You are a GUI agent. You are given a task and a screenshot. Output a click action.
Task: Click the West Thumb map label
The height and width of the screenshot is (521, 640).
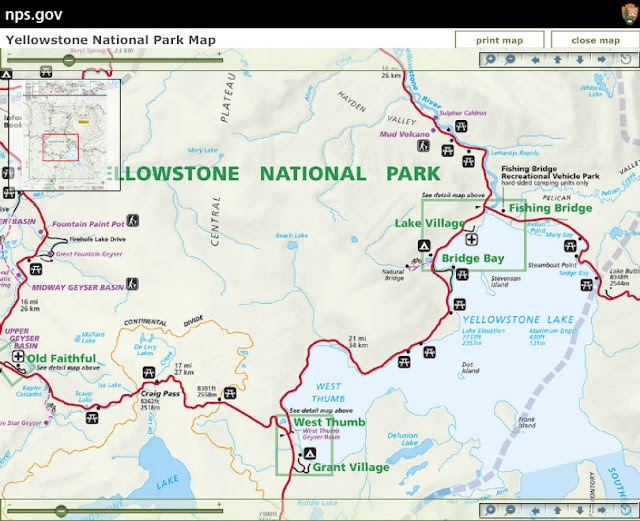pos(329,422)
